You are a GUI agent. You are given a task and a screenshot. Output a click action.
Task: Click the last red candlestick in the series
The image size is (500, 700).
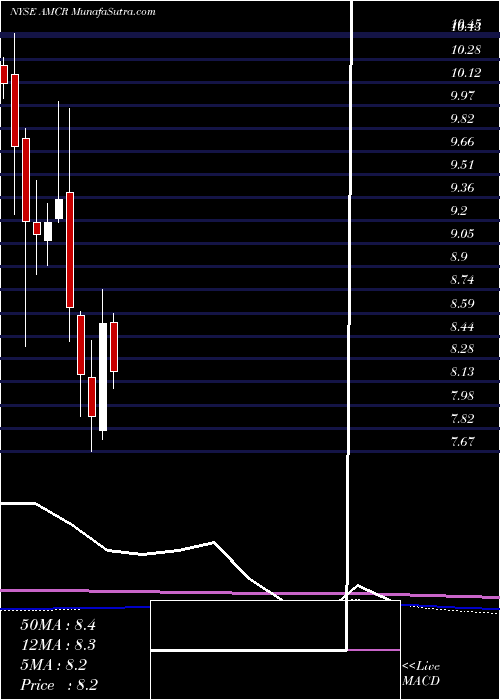[x=114, y=347]
